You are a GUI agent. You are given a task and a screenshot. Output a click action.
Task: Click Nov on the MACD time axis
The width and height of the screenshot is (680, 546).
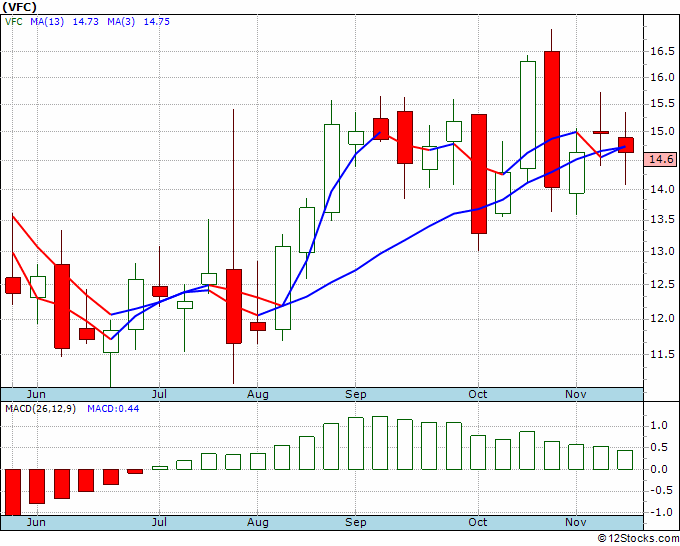[x=576, y=522]
